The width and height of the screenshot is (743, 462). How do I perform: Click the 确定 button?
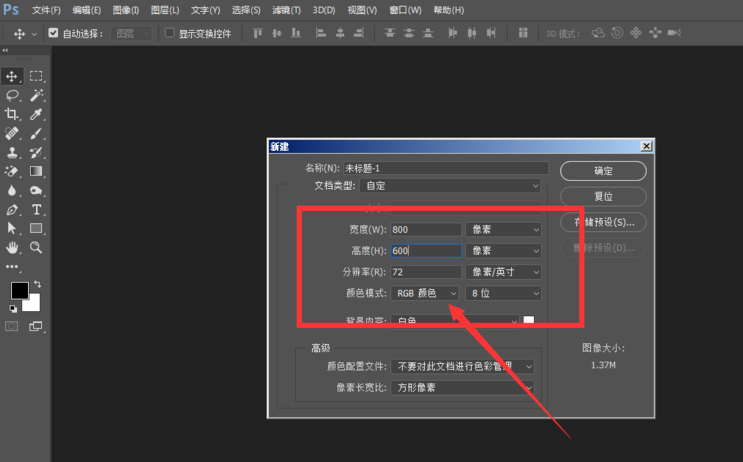point(603,171)
